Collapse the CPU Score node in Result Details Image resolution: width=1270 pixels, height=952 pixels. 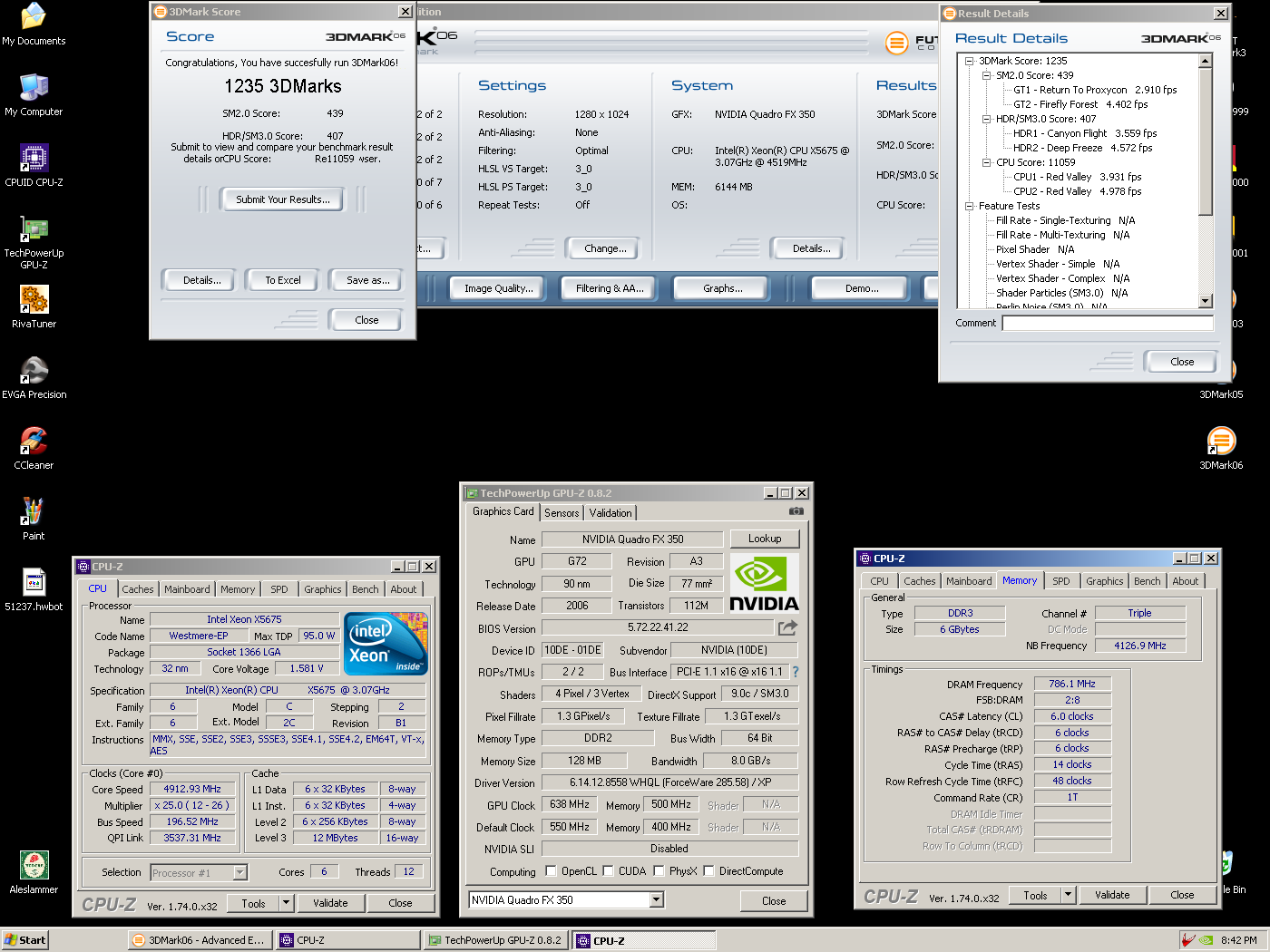coord(986,162)
